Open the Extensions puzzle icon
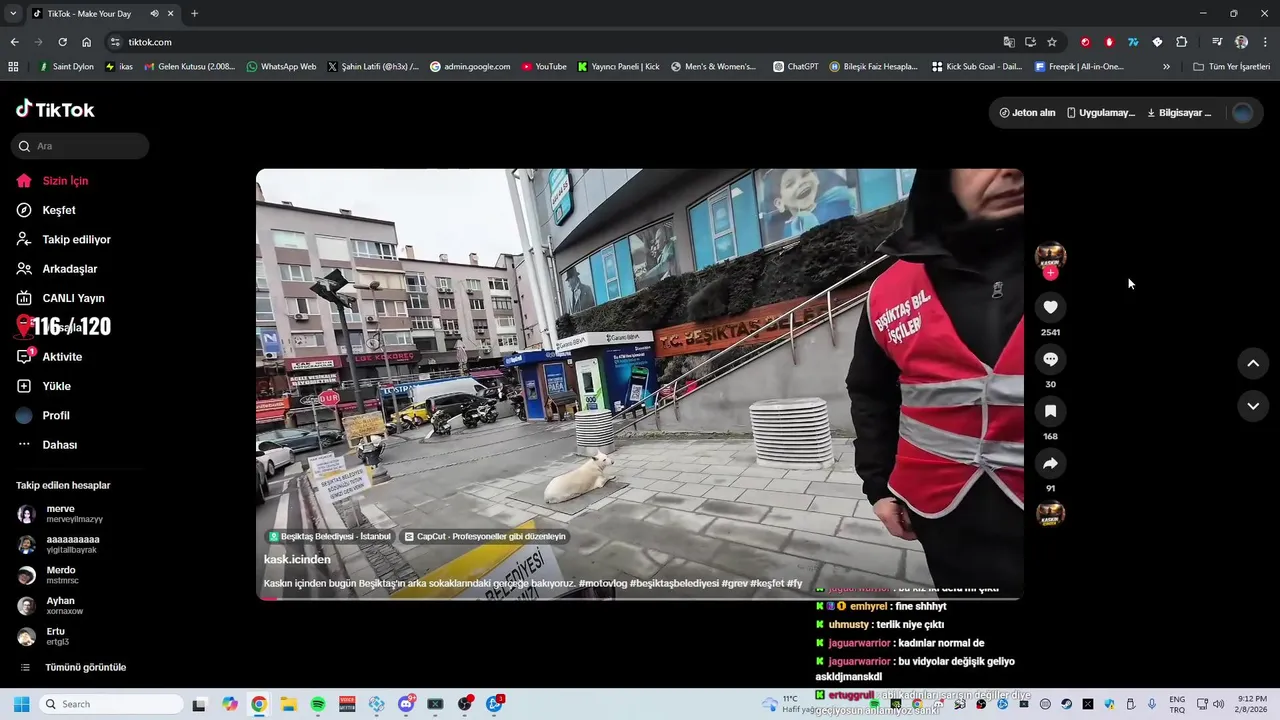The width and height of the screenshot is (1280, 720). [1181, 42]
